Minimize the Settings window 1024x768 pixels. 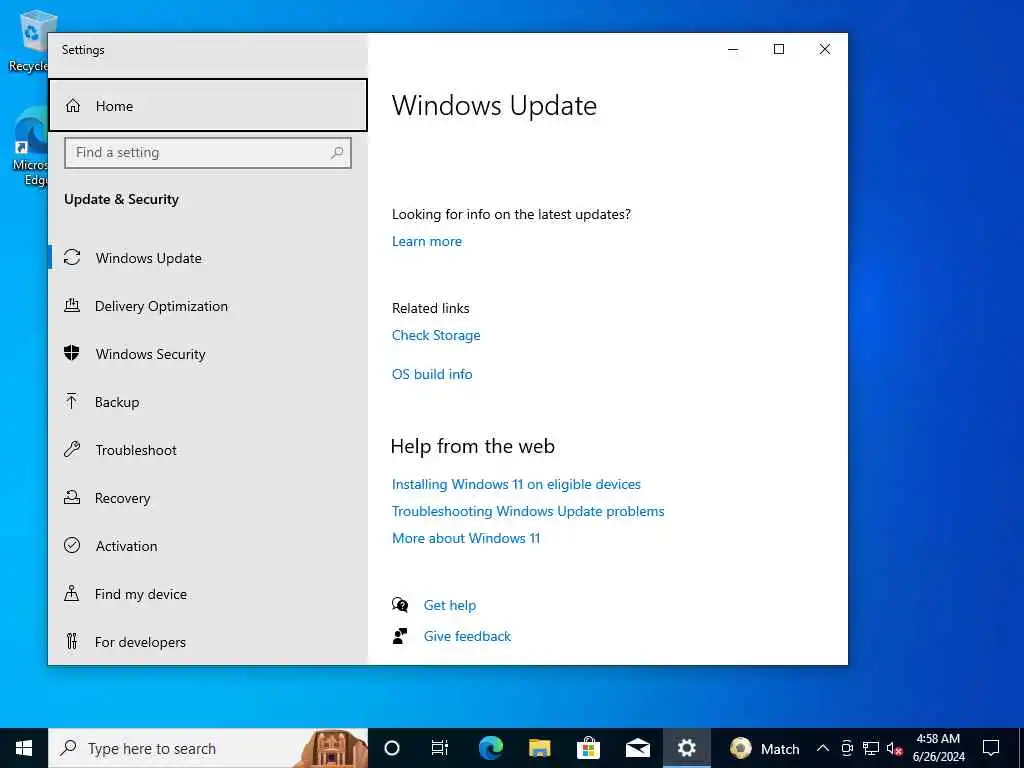(733, 49)
